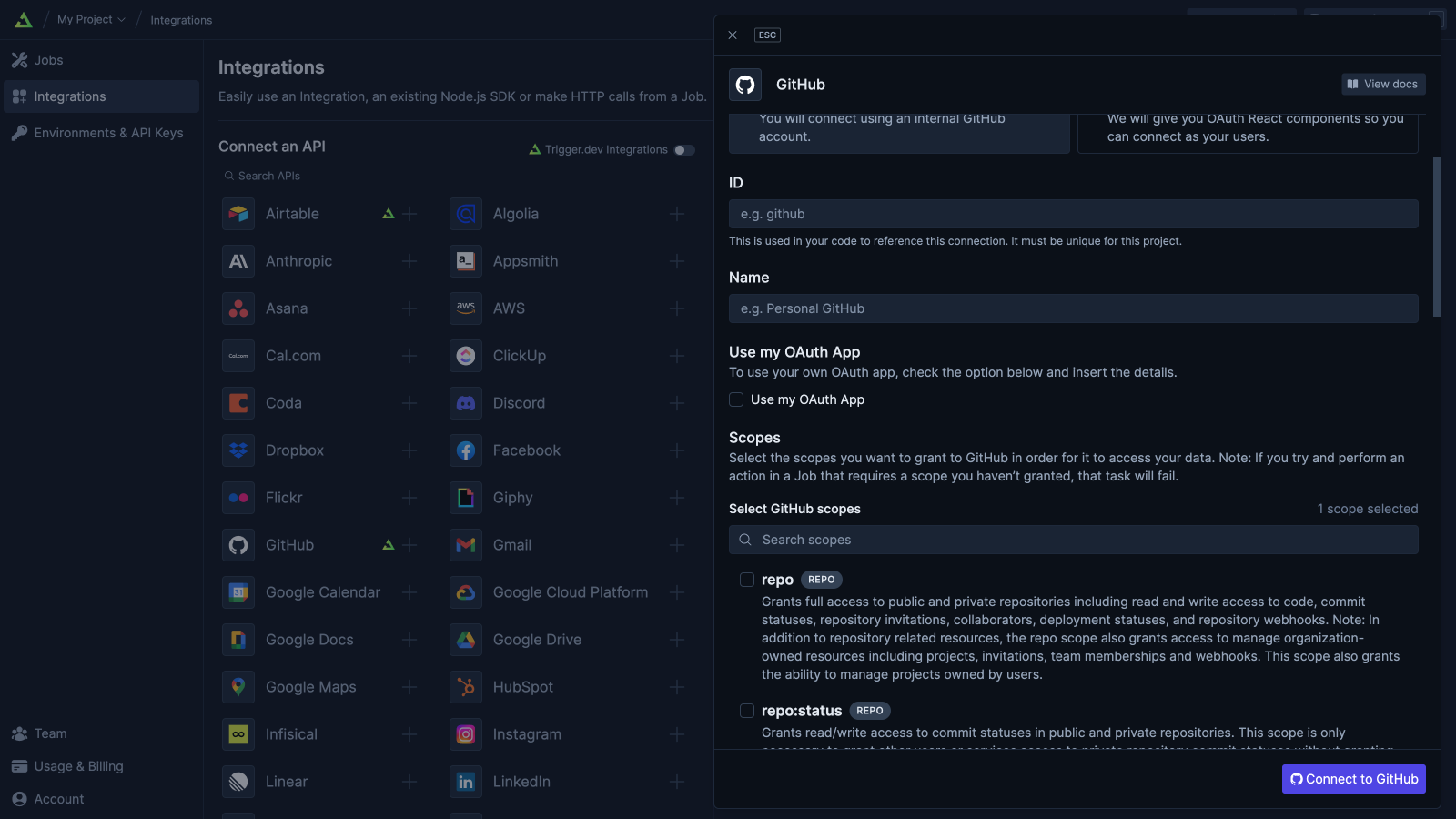1456x819 pixels.
Task: Choose the Coda logo icon
Action: (x=238, y=403)
